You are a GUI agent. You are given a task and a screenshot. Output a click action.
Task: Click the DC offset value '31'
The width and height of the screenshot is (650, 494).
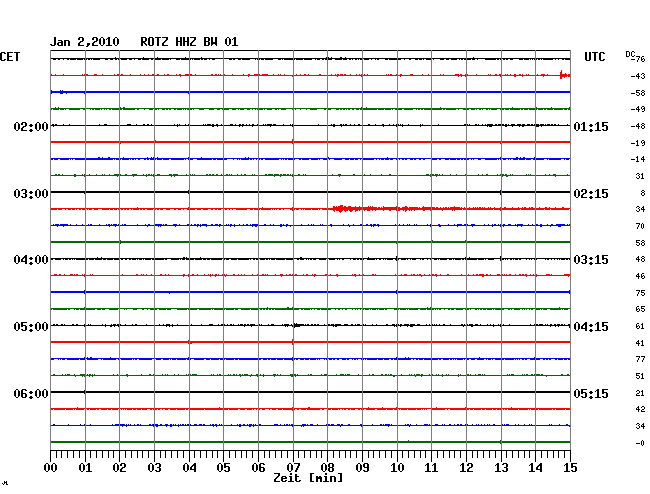pos(640,176)
